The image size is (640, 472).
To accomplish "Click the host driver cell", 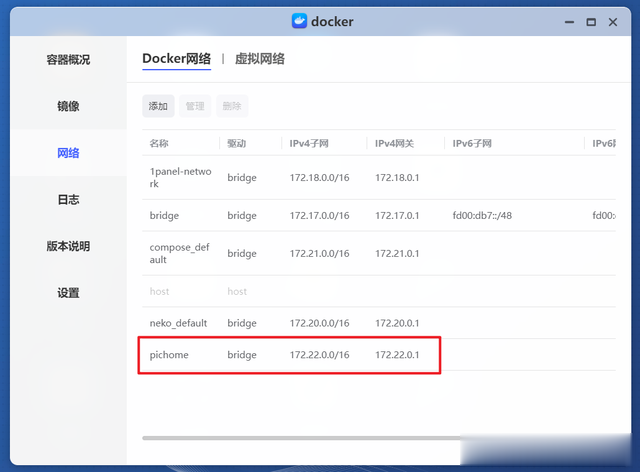I will 237,291.
